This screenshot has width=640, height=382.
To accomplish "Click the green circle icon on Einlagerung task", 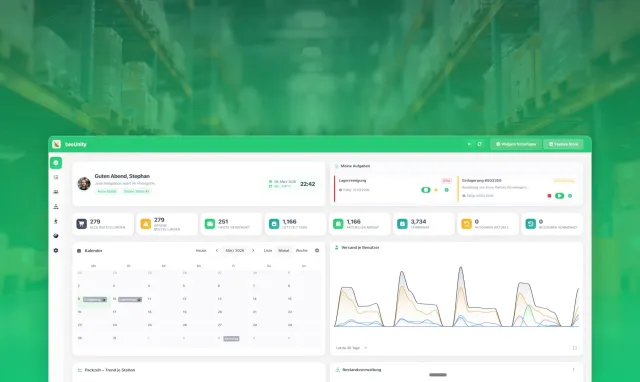I will (570, 196).
